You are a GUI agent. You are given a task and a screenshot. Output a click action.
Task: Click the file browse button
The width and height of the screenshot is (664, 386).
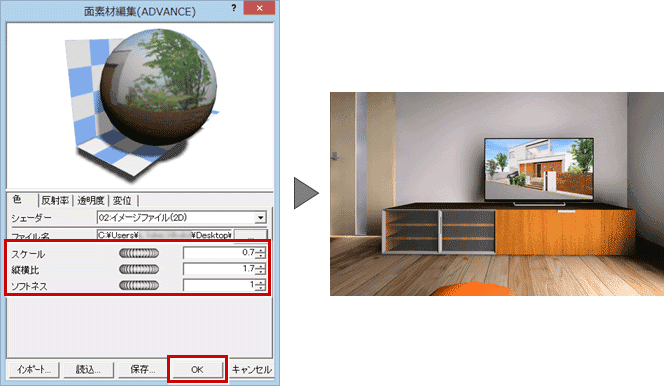(x=251, y=235)
